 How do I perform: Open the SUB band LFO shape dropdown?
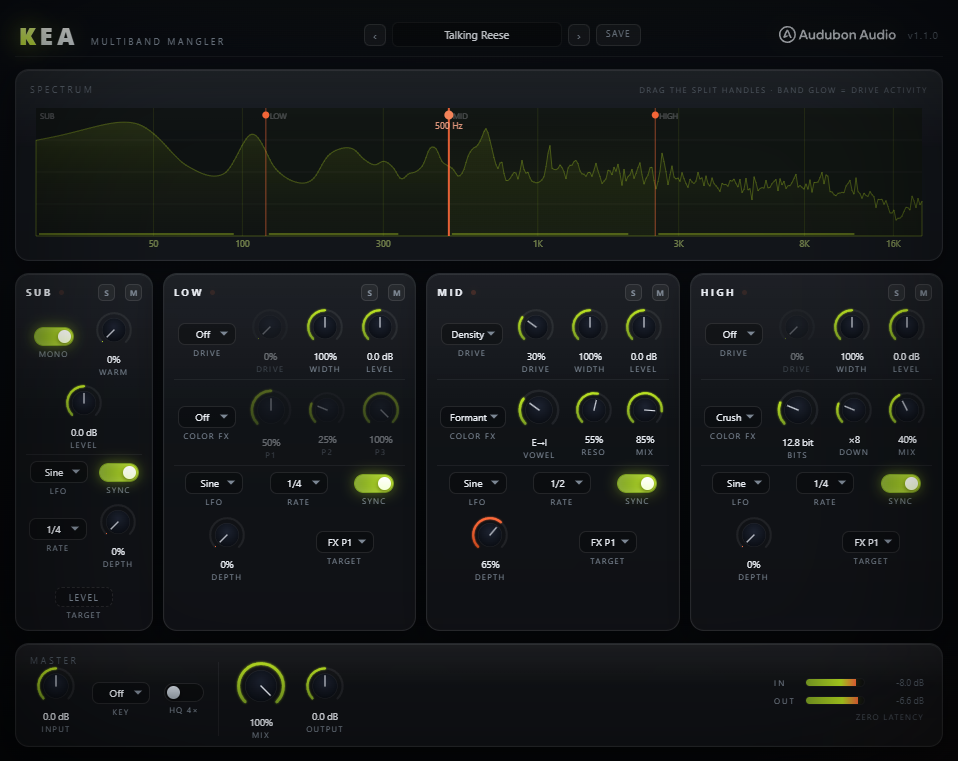[59, 472]
